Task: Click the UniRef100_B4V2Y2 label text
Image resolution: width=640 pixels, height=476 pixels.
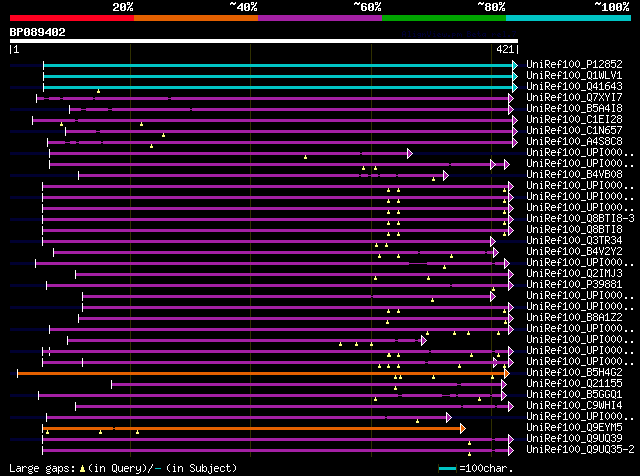Action: 574,252
